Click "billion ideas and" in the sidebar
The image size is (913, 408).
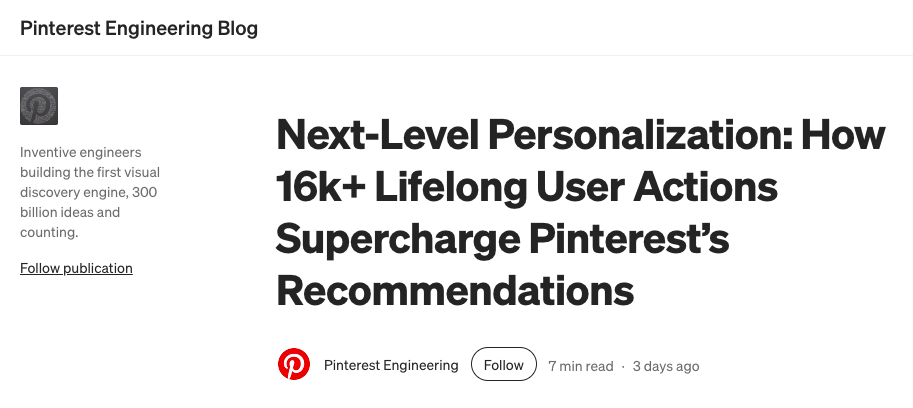[x=70, y=213]
